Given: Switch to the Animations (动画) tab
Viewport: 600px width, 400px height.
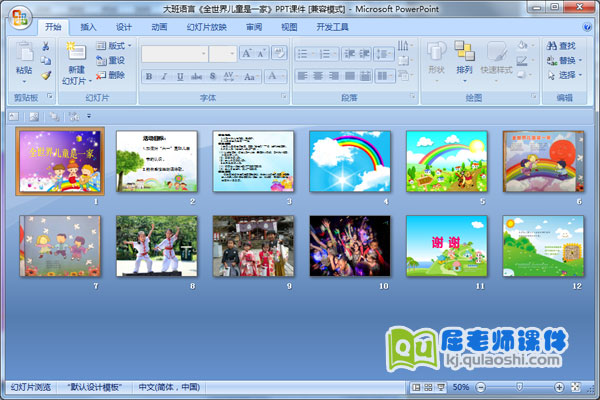Looking at the screenshot, I should (159, 27).
